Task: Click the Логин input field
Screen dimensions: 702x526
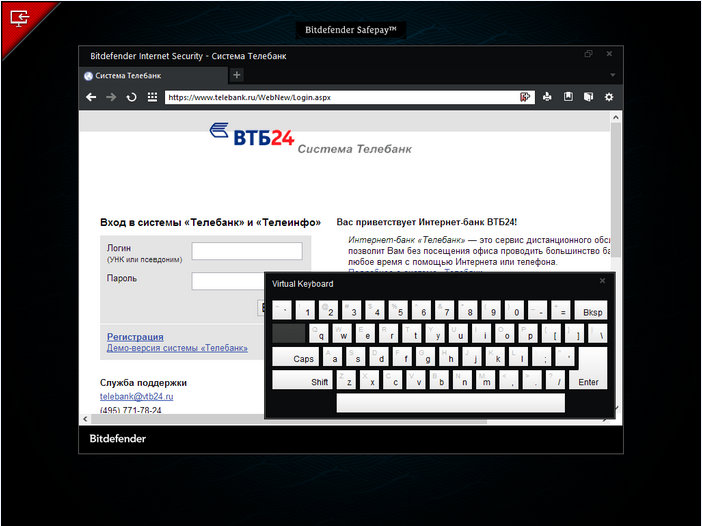Action: point(247,251)
